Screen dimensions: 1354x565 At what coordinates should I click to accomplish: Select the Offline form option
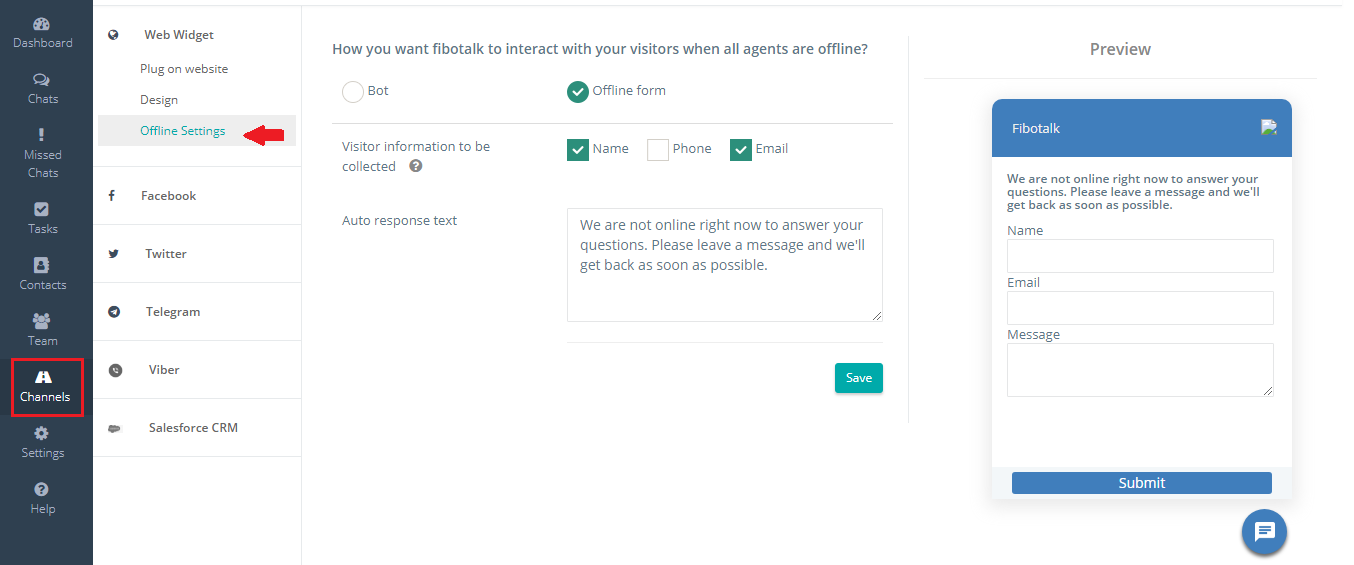(x=578, y=92)
